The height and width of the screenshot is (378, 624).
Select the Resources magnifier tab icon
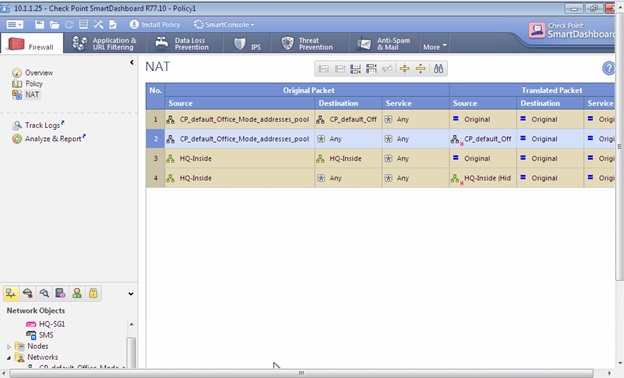coord(44,294)
